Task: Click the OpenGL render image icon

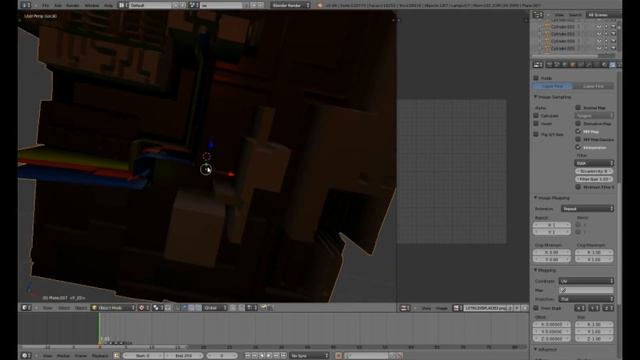Action: [264, 308]
